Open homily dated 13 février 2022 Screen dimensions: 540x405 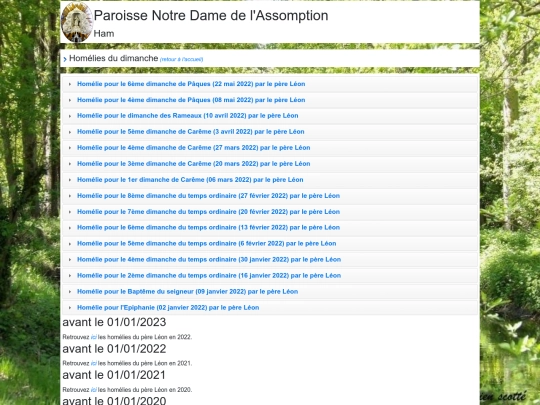(208, 227)
